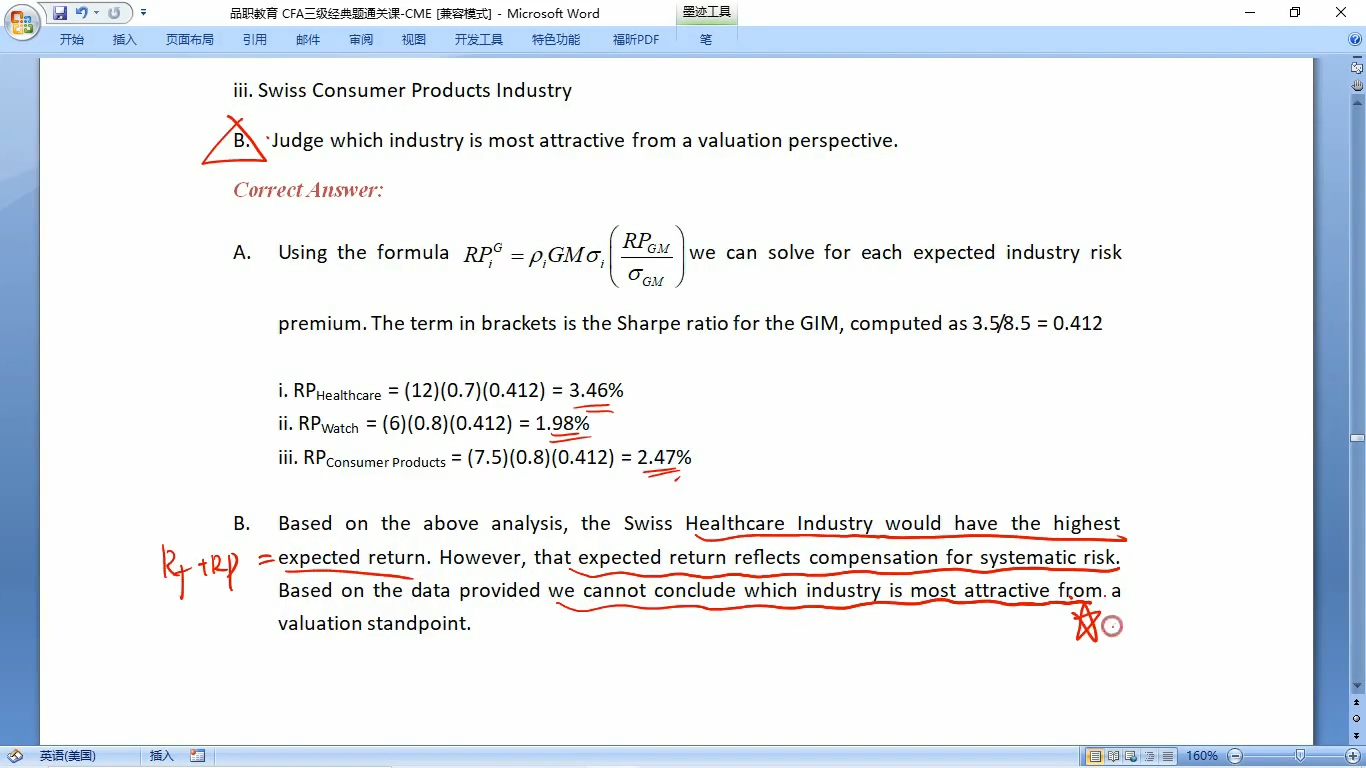Open the Word Help question mark icon
The width and height of the screenshot is (1366, 768).
click(x=1354, y=39)
